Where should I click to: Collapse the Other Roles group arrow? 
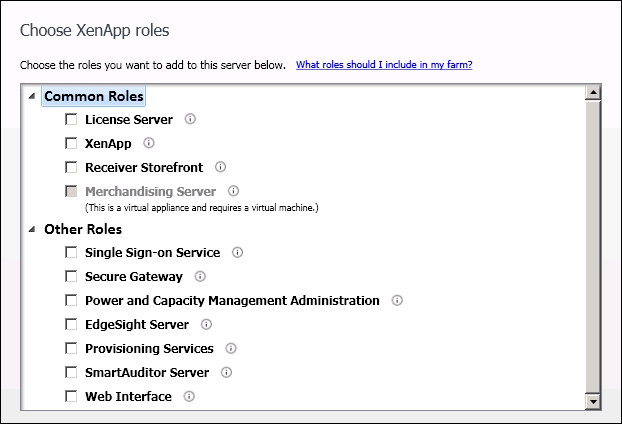point(32,229)
